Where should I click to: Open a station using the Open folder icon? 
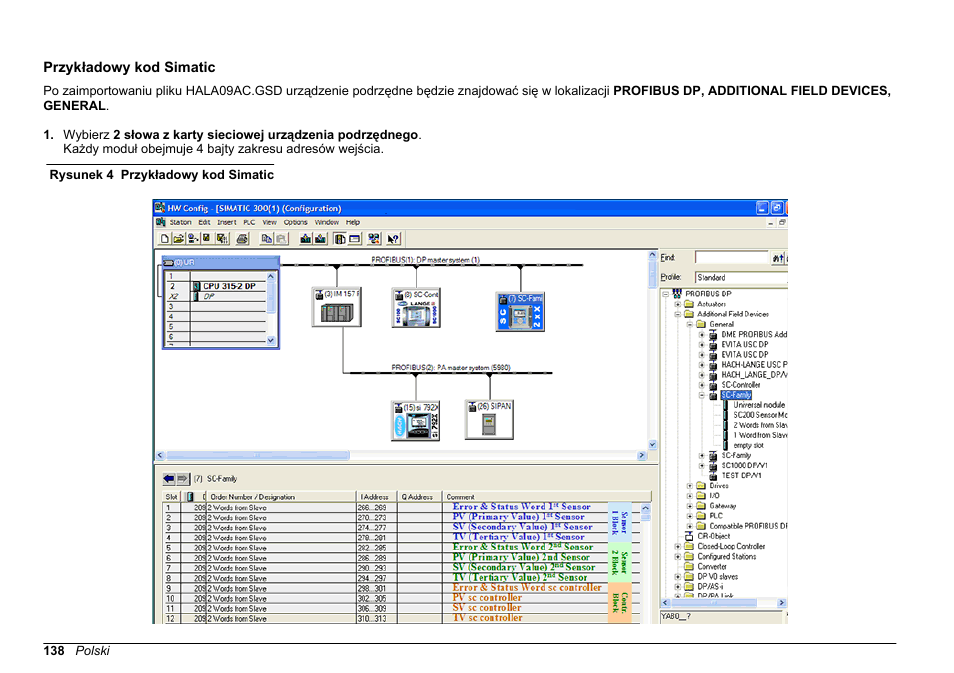178,238
